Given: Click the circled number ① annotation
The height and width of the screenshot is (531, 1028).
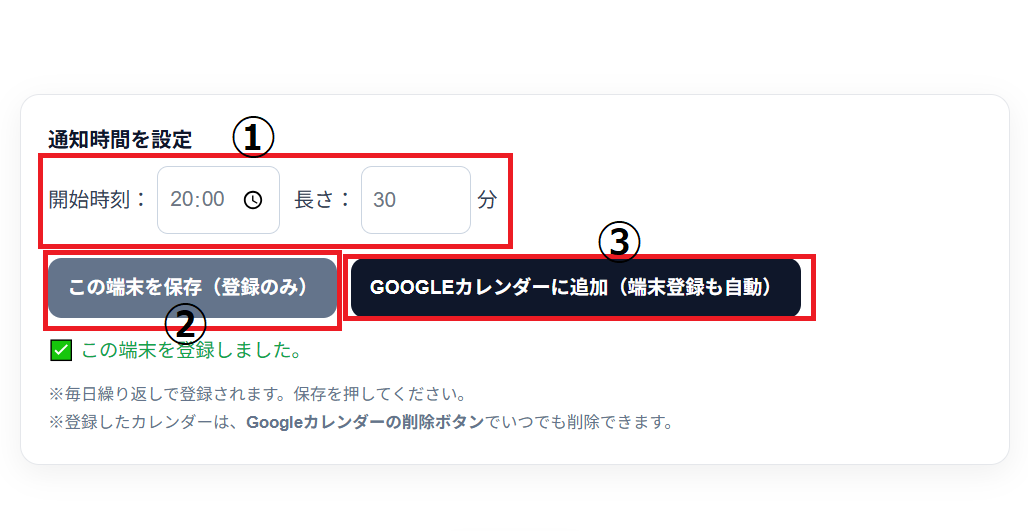Looking at the screenshot, I should tap(253, 138).
